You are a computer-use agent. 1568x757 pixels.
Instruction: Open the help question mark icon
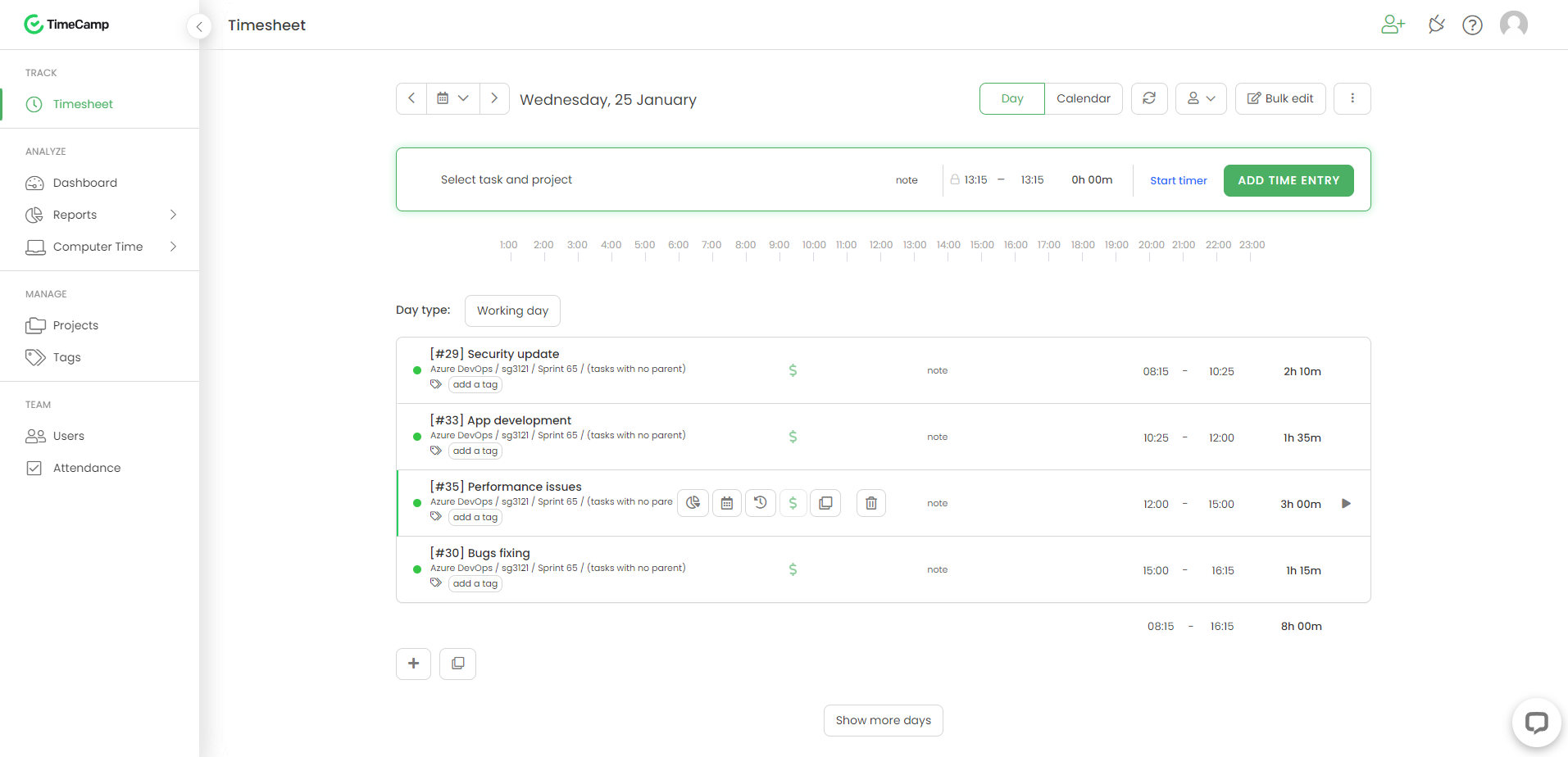tap(1473, 25)
